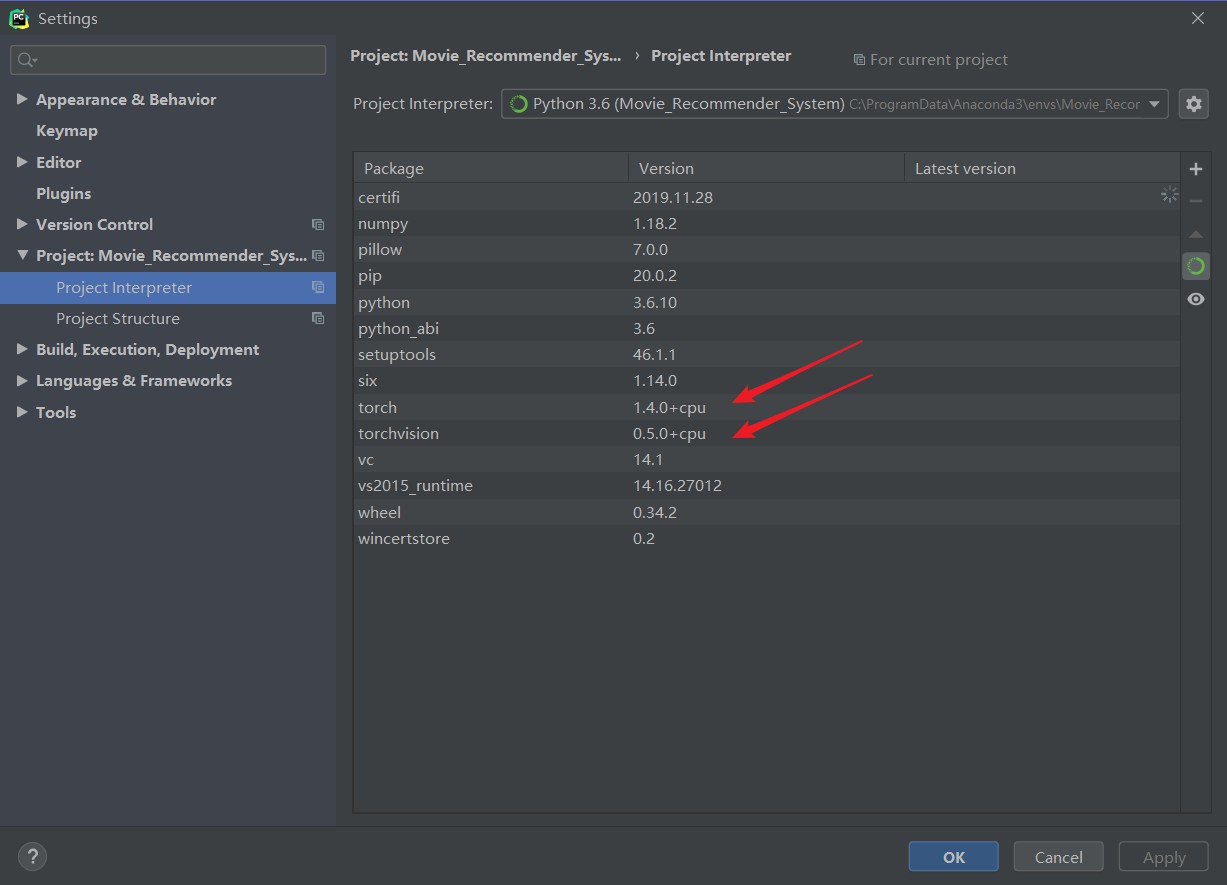Screen dimensions: 1227x885
Task: Click version 14.16.27012 cell
Action: [677, 485]
